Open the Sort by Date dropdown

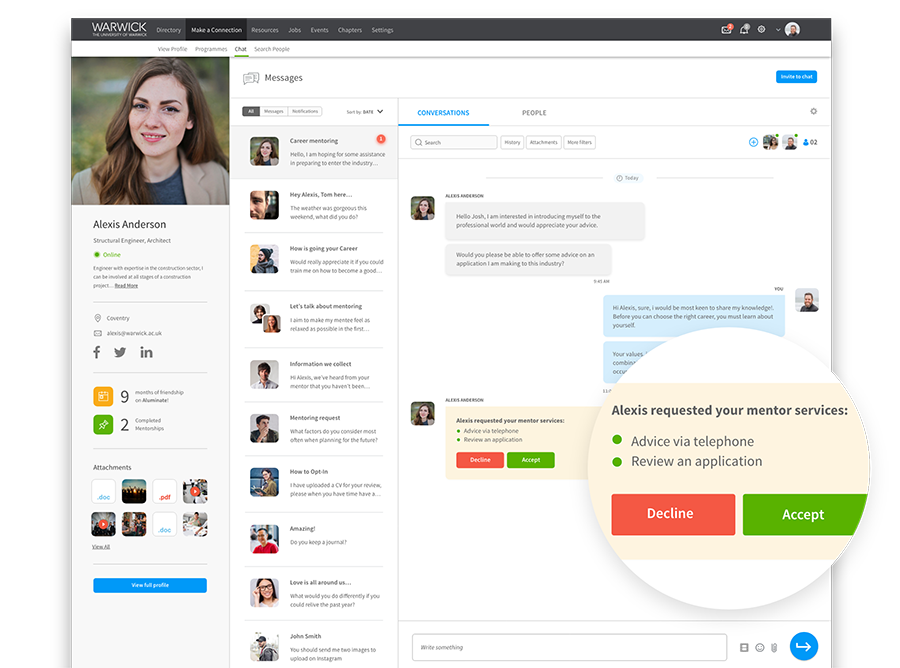coord(364,112)
